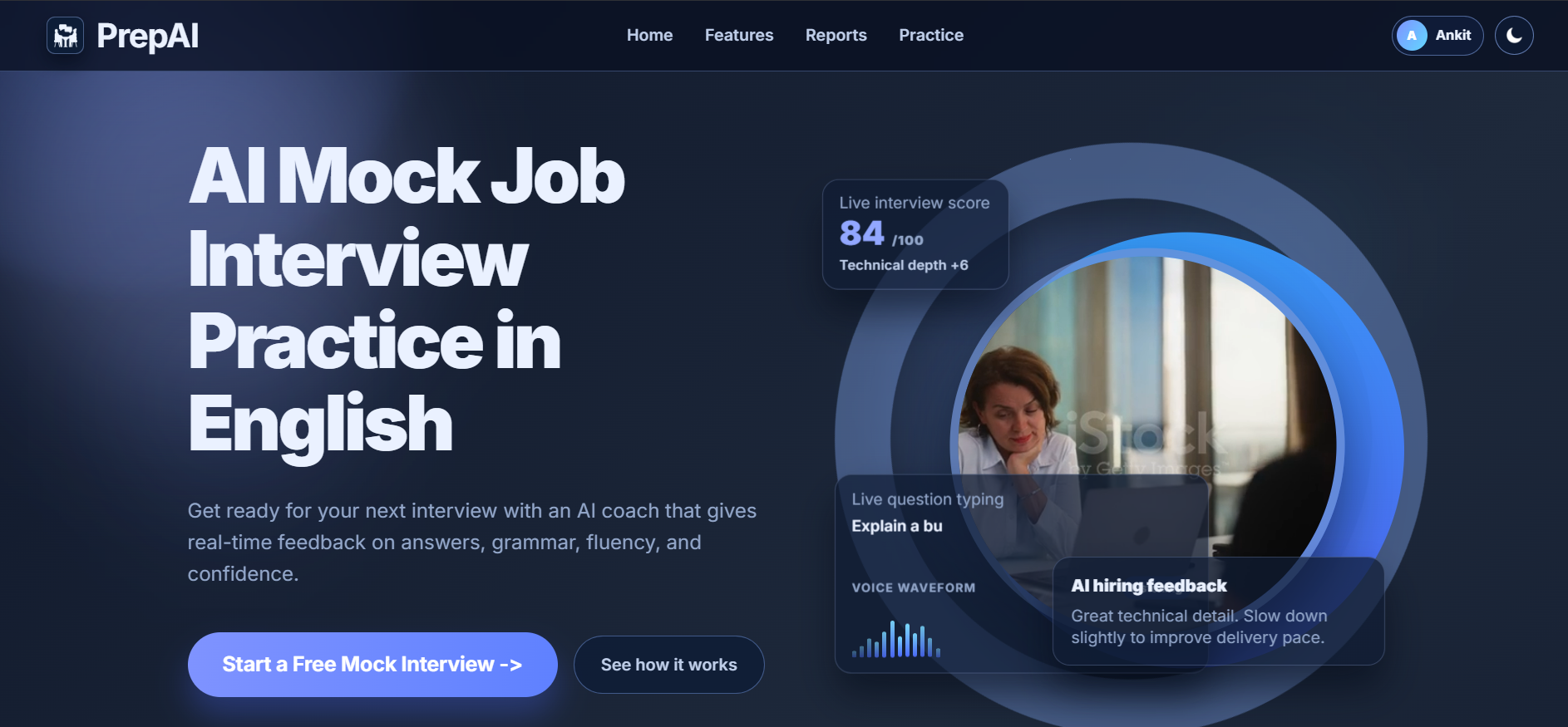
Task: Click the AI hiring feedback heading
Action: coord(1149,586)
